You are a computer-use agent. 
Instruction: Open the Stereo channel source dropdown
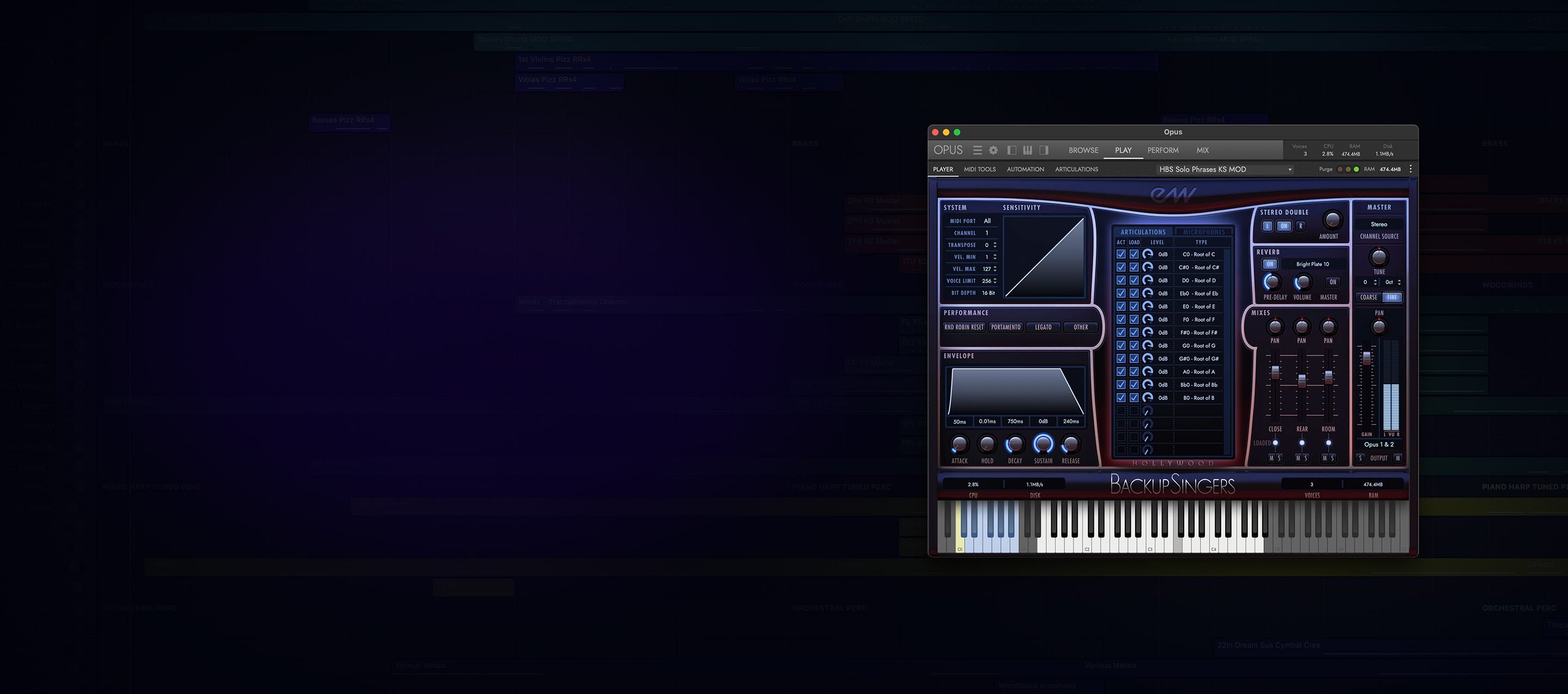[x=1379, y=224]
